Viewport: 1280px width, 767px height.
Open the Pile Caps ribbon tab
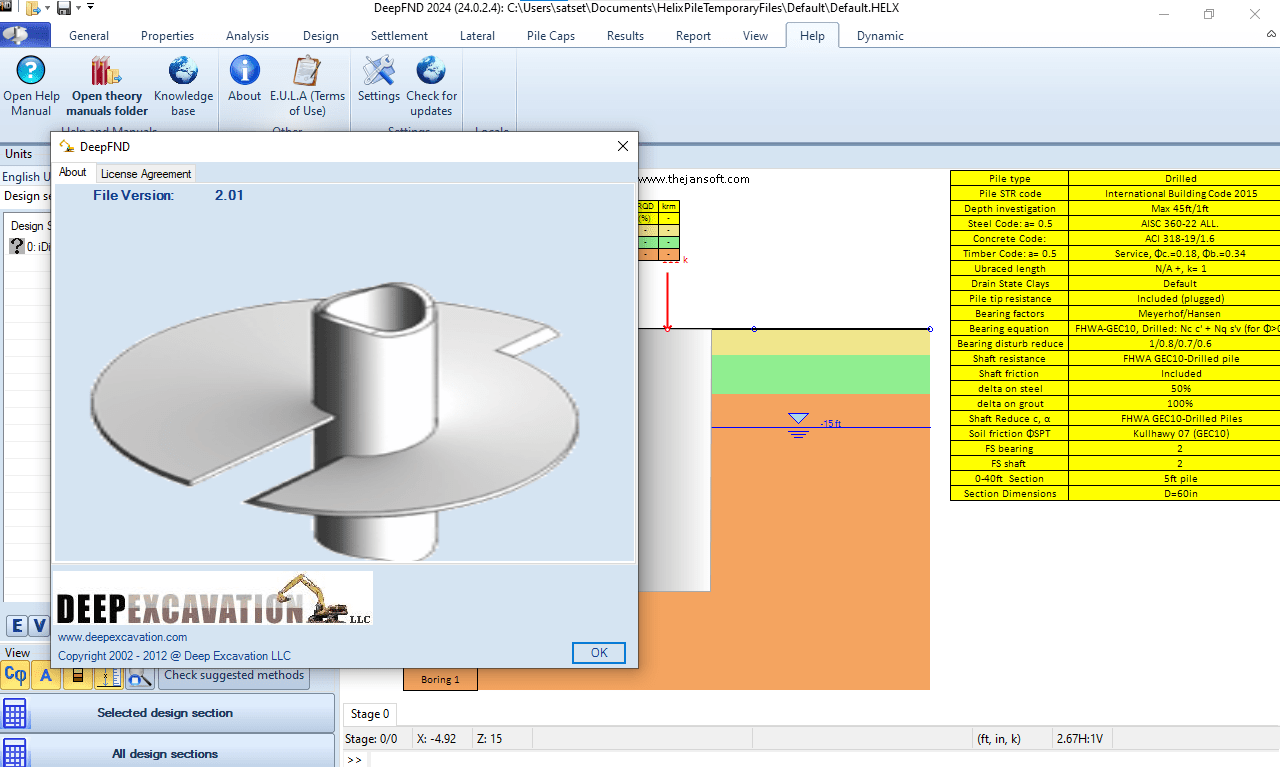pyautogui.click(x=550, y=36)
